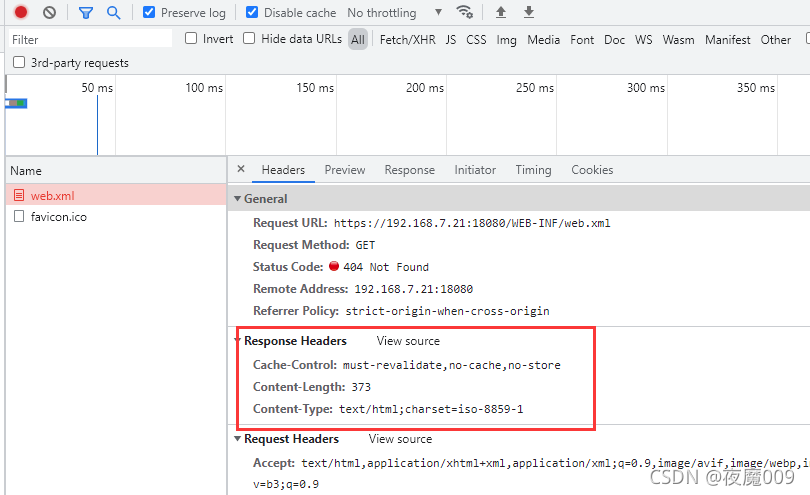
Task: Click the 404 Not Found status text
Action: 386,267
